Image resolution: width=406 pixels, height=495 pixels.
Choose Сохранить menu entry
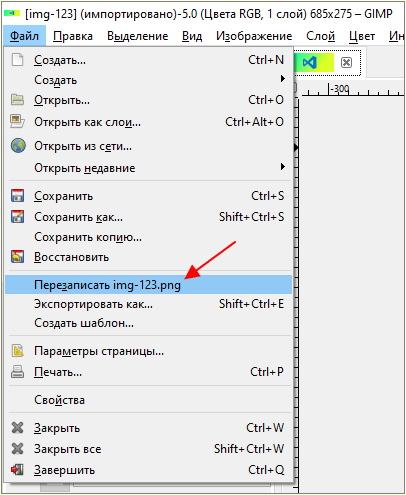149,196
